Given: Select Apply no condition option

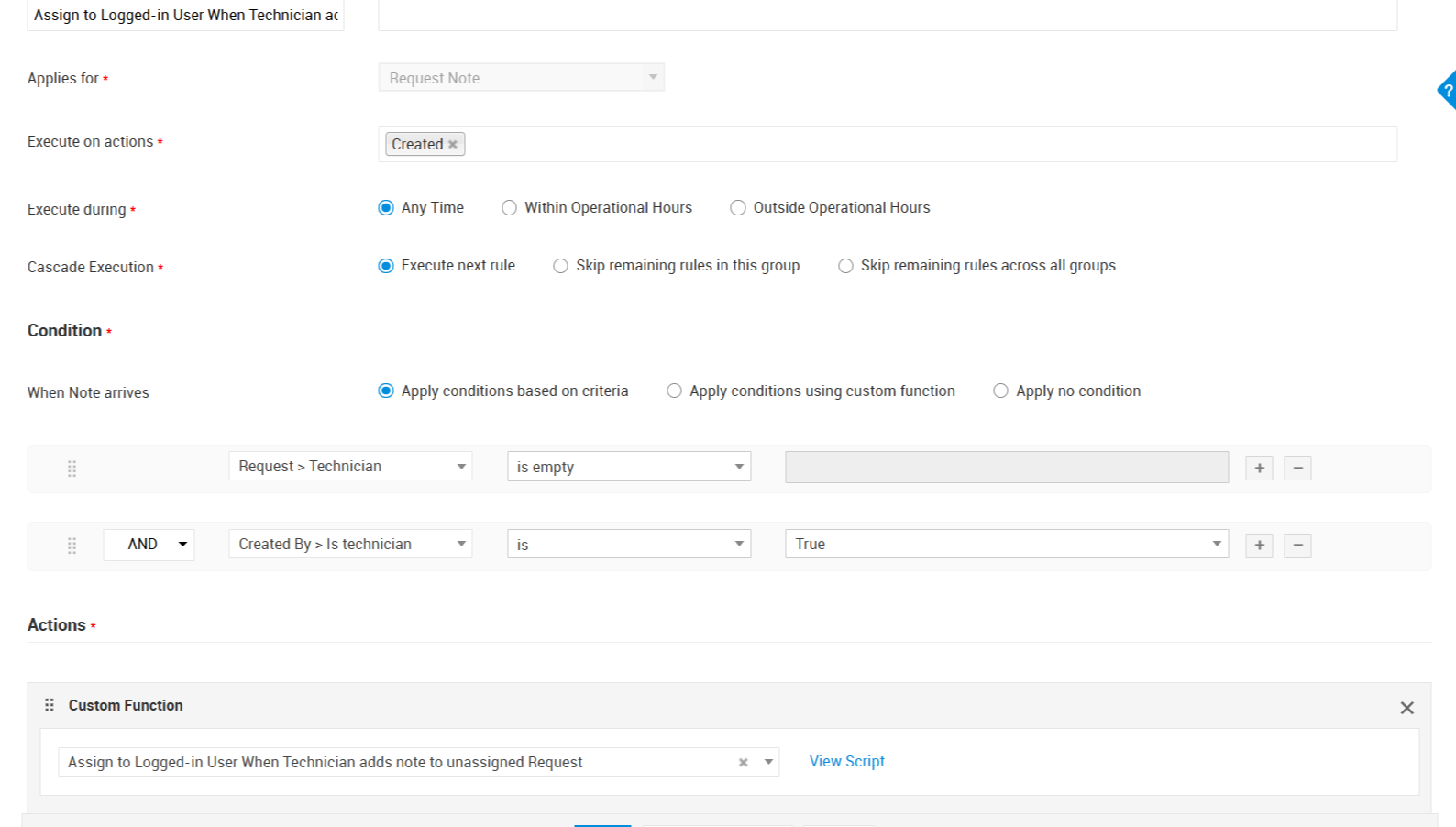Looking at the screenshot, I should coord(1001,391).
